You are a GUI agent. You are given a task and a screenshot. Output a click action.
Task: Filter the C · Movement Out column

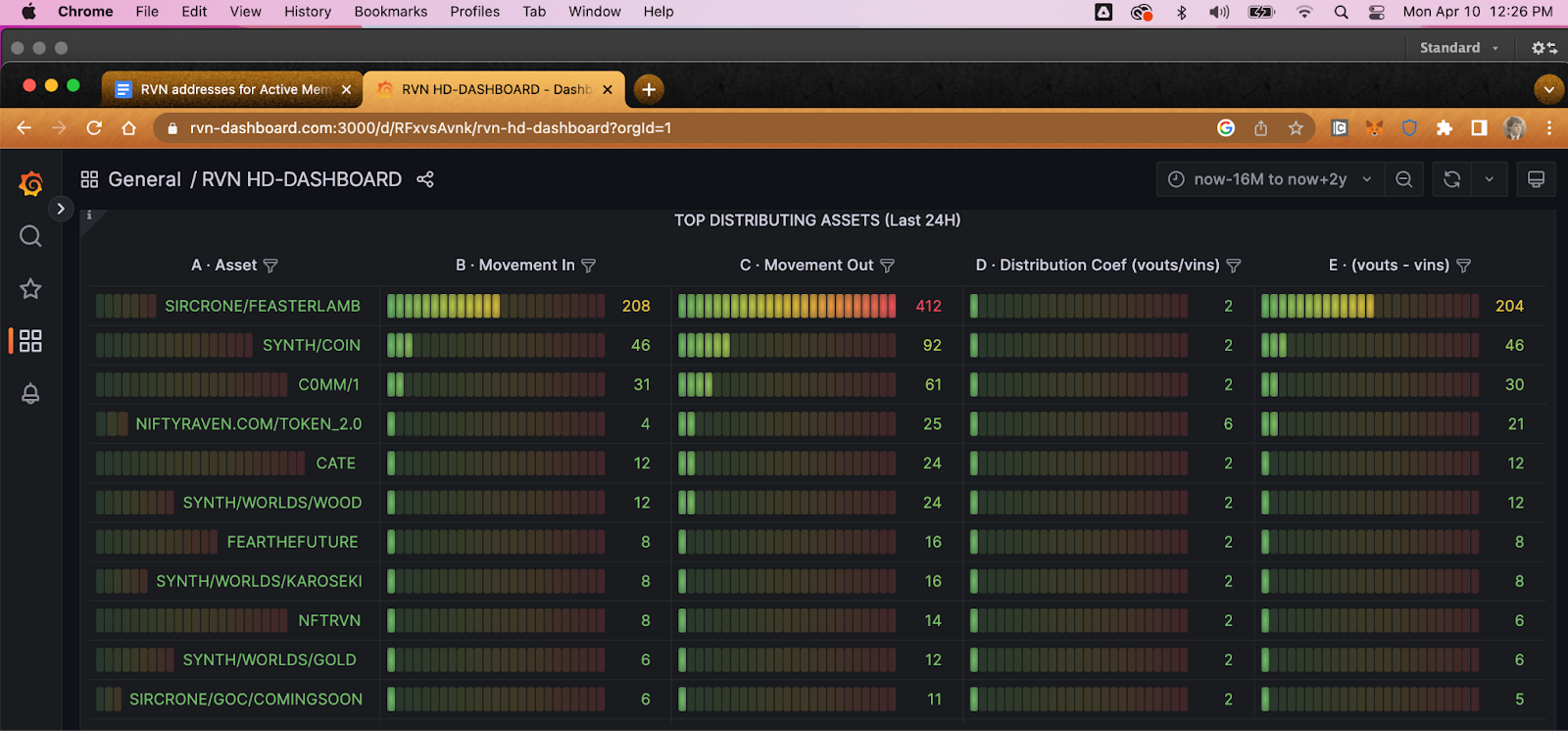(887, 266)
